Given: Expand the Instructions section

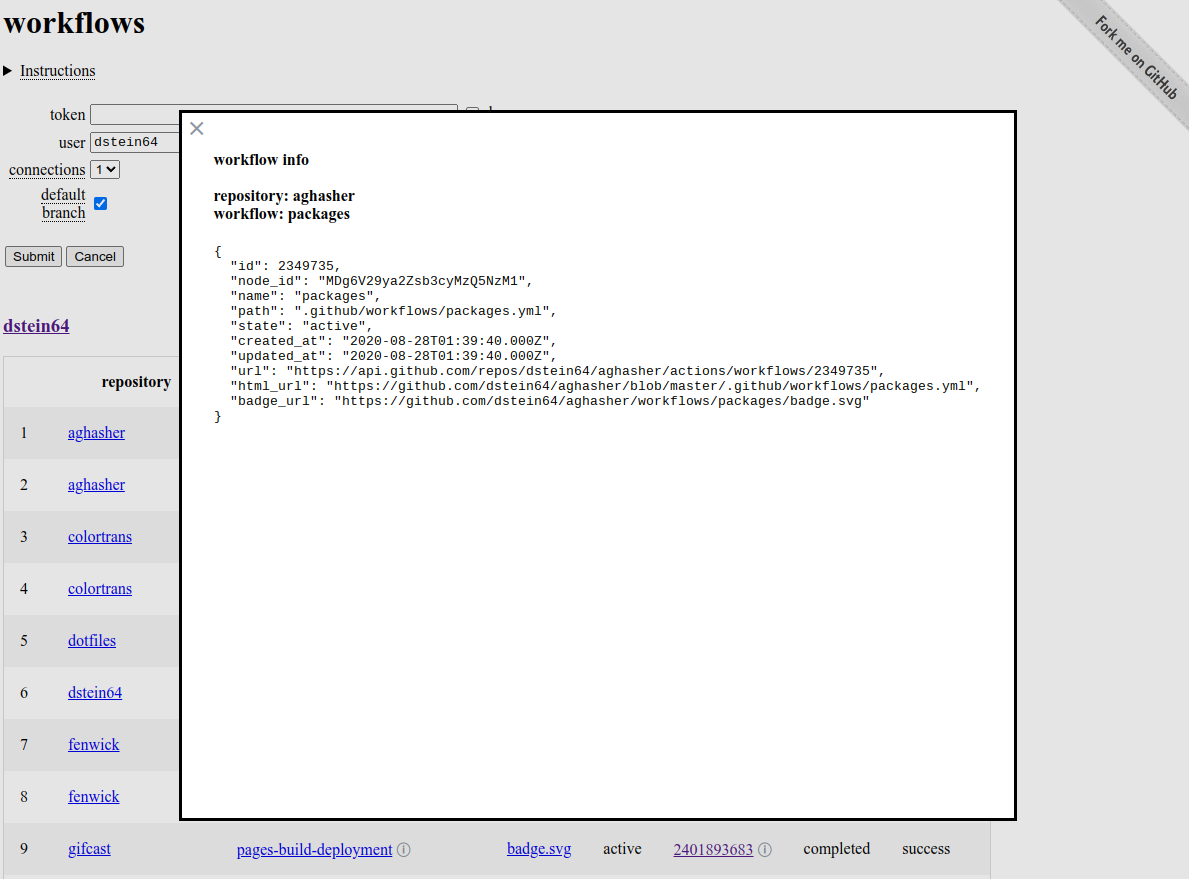Looking at the screenshot, I should [x=57, y=70].
